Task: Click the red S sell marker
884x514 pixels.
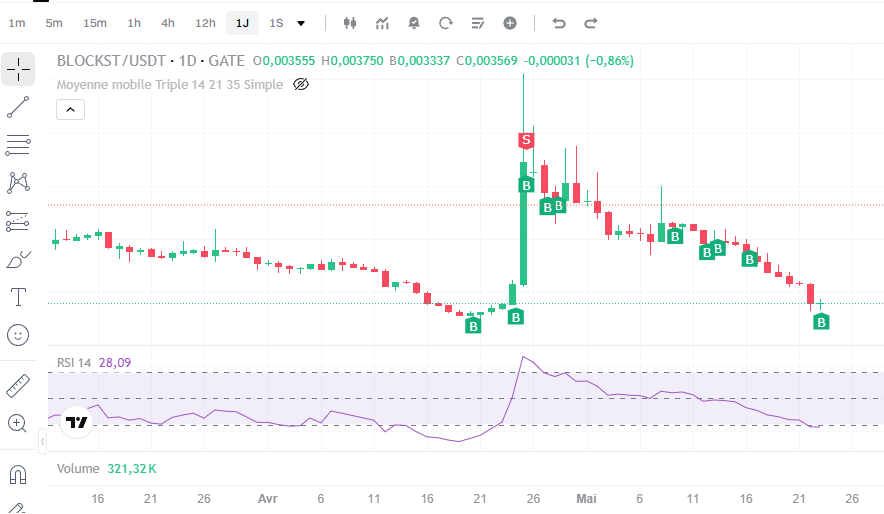Action: [x=526, y=140]
